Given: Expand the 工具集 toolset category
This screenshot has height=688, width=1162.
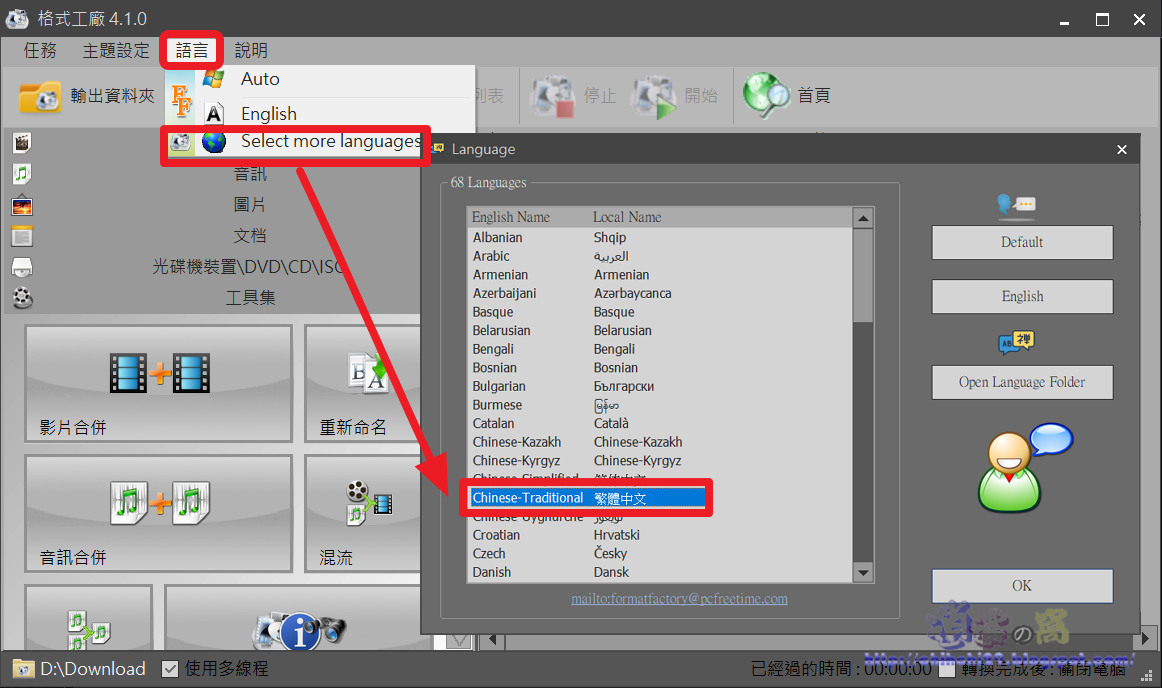Looking at the screenshot, I should pyautogui.click(x=250, y=297).
